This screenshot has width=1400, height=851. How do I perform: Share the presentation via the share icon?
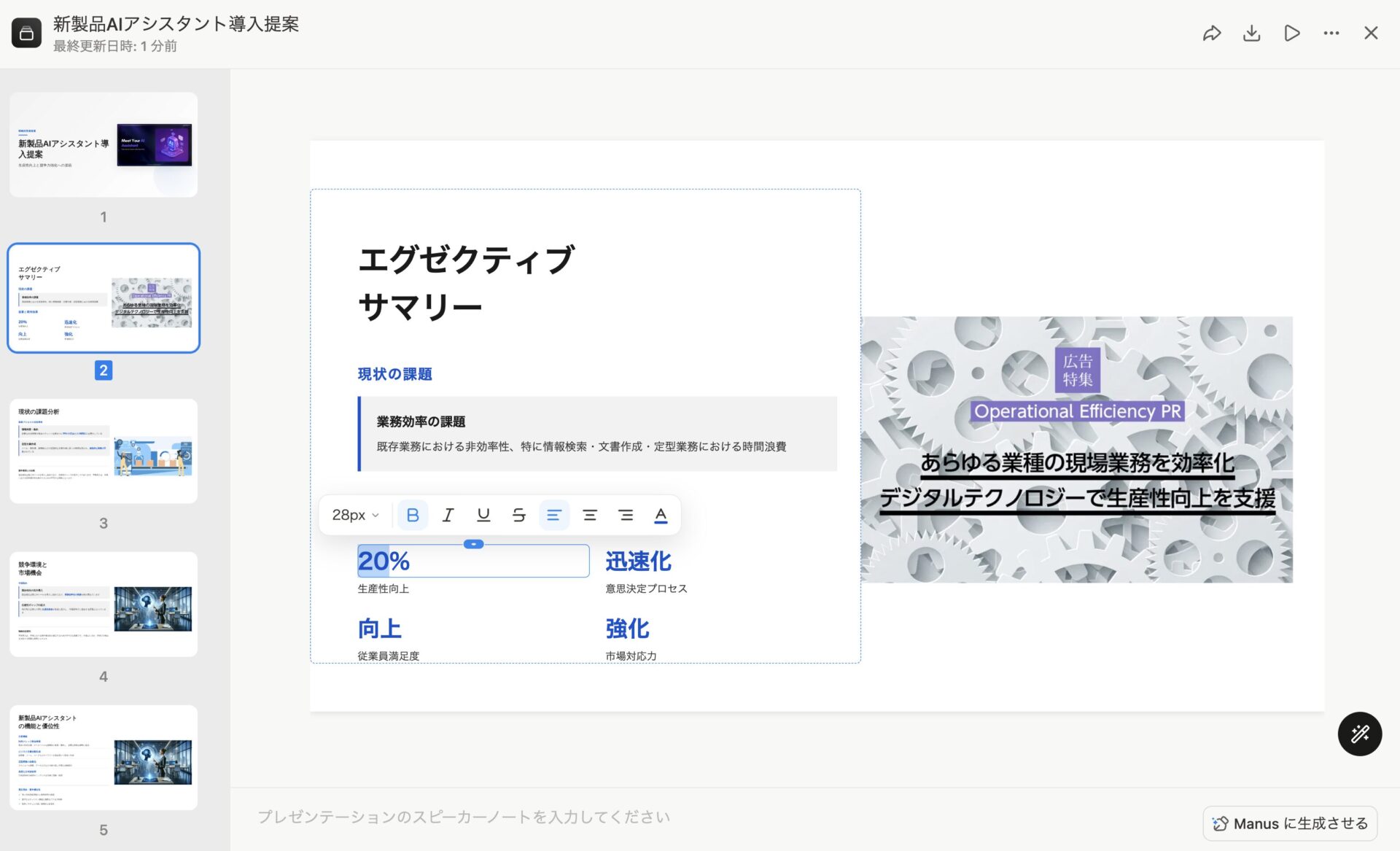pos(1213,33)
